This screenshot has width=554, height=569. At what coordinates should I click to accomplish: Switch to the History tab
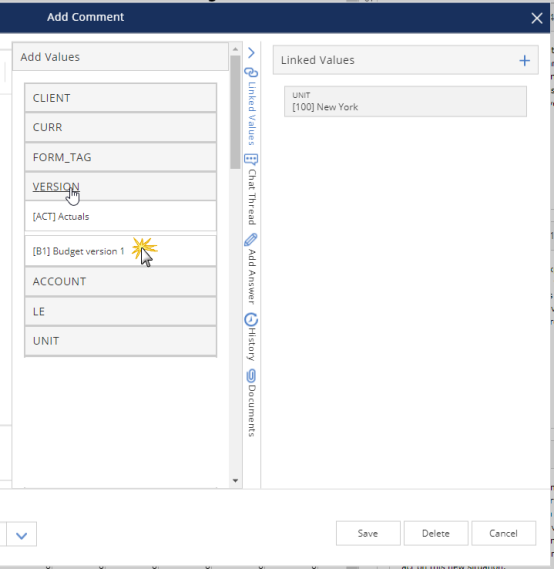click(252, 344)
